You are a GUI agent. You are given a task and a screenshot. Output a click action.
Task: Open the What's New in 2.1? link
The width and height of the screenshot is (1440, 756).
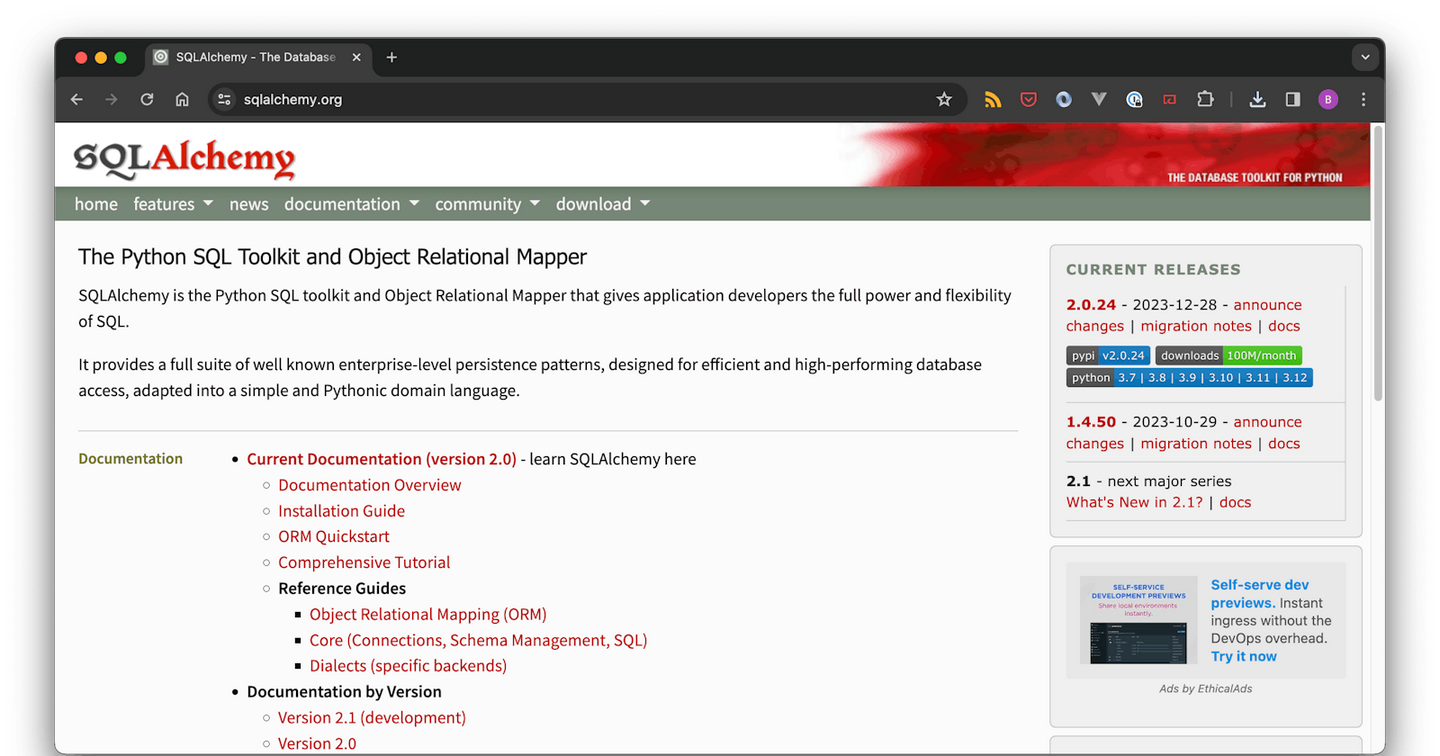1134,502
